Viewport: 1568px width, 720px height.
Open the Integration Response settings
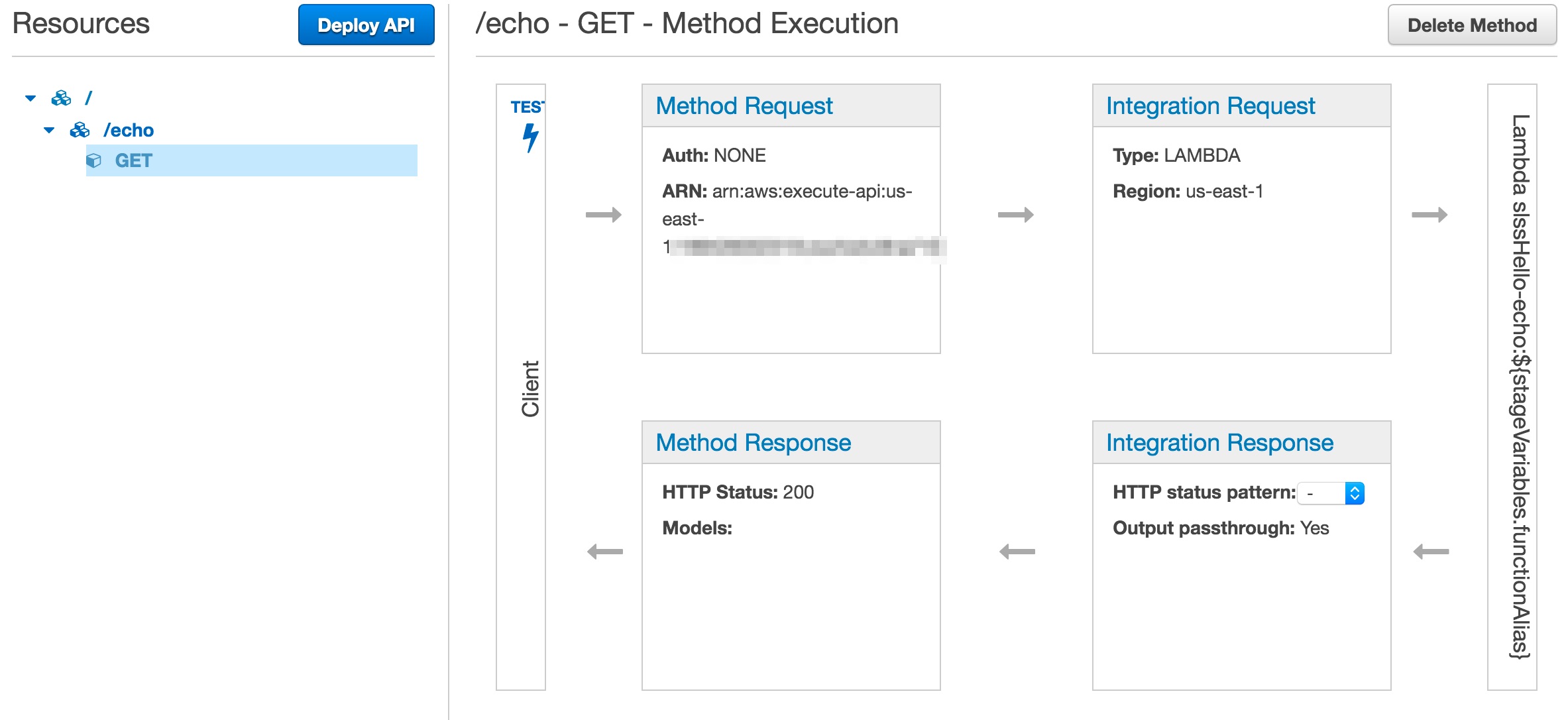(x=1220, y=443)
